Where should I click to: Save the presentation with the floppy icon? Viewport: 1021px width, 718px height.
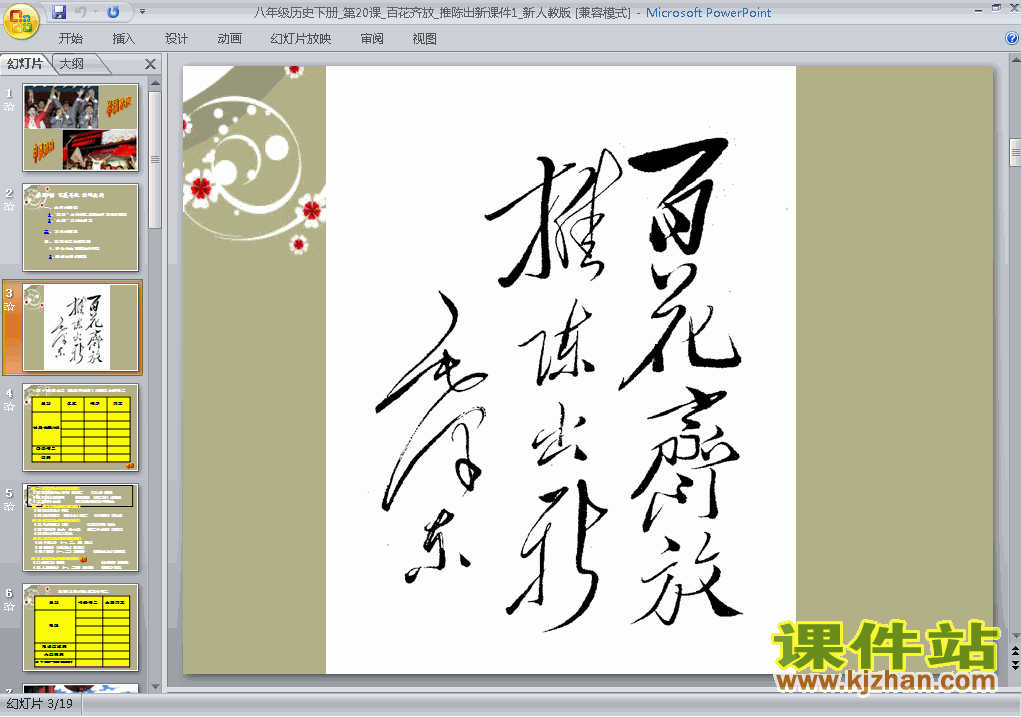(59, 12)
